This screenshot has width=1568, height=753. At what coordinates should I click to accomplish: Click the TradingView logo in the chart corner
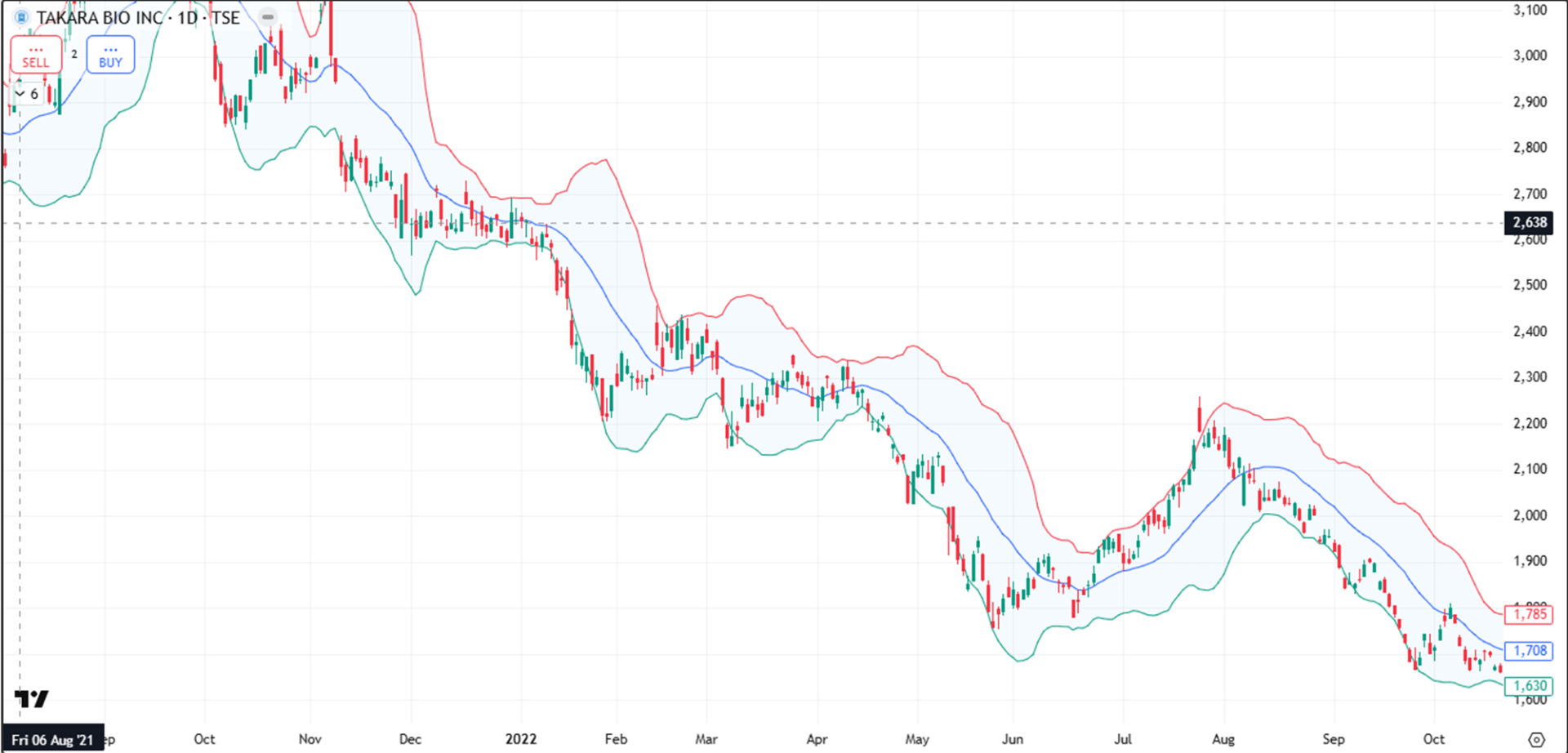tap(32, 698)
